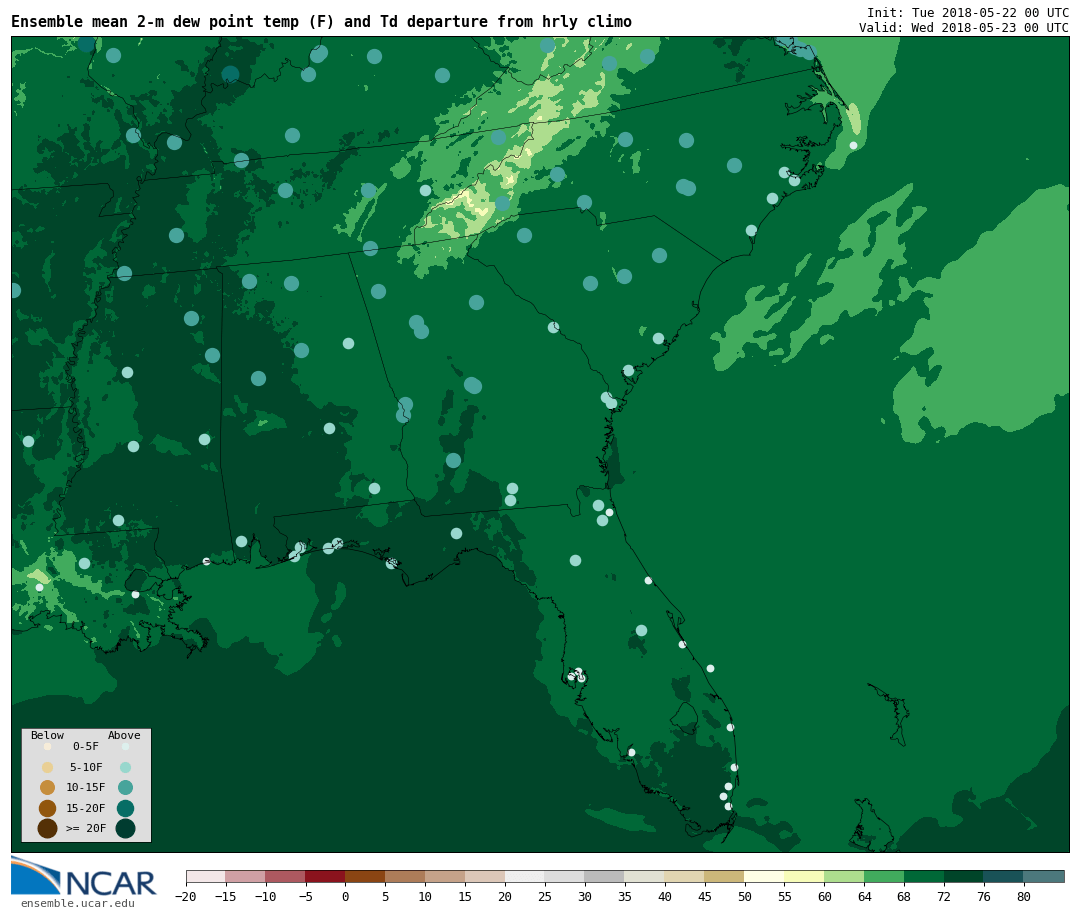Image resolution: width=1080 pixels, height=915 pixels.
Task: Click the Above 15-20F dark teal legend circle
Action: click(125, 808)
